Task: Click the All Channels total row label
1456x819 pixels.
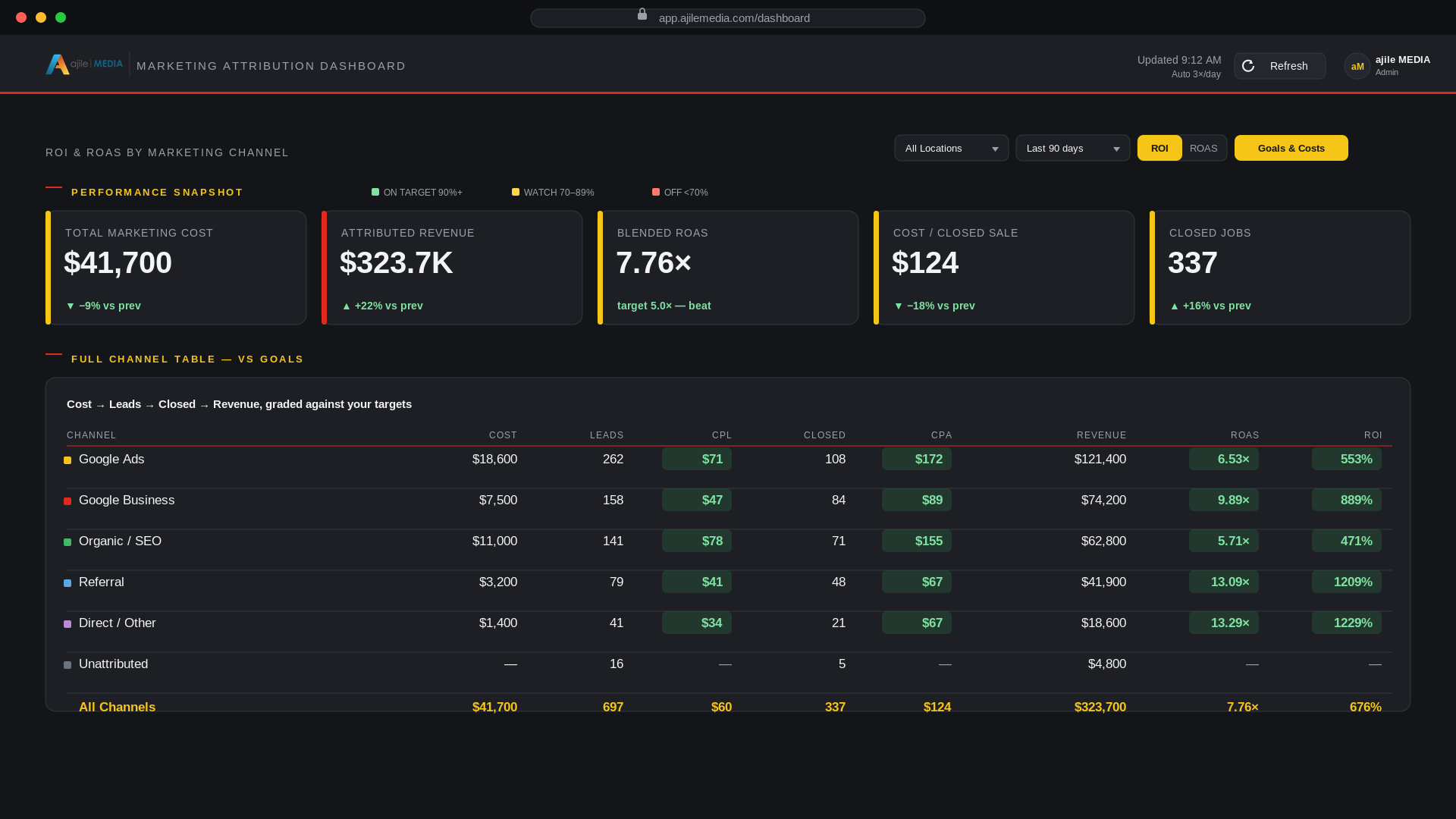Action: [117, 707]
